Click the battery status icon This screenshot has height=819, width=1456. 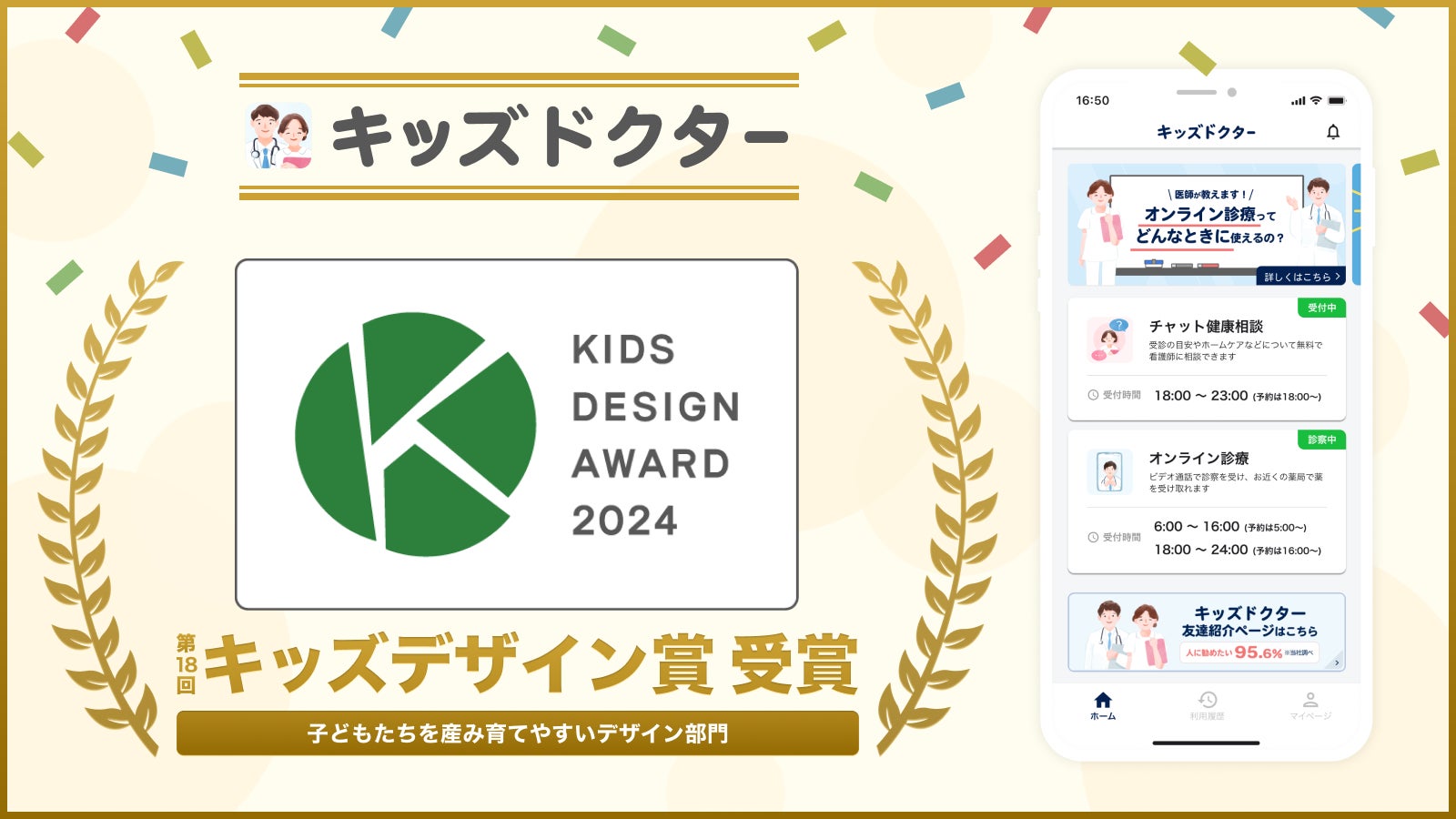tap(1336, 100)
